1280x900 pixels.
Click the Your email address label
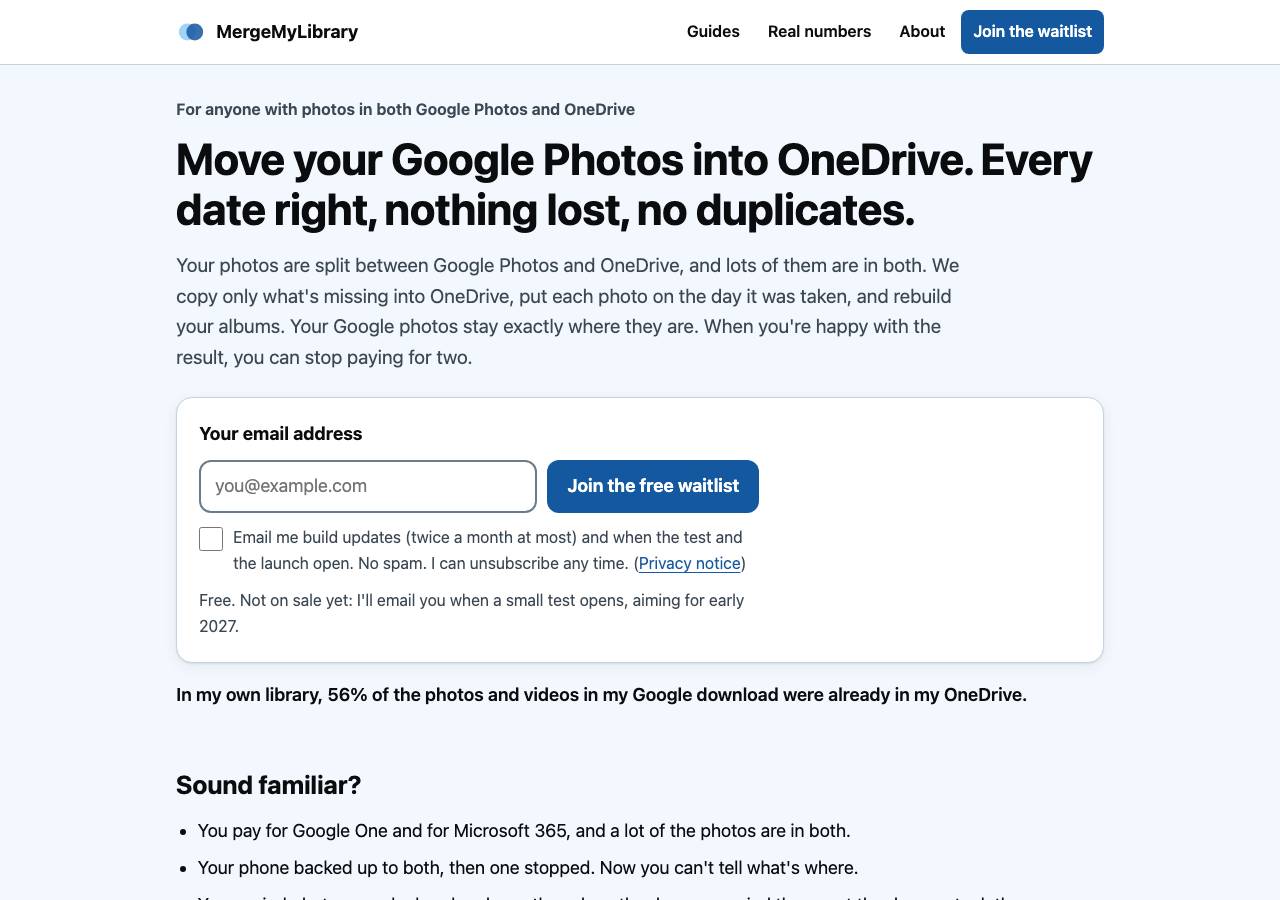281,434
